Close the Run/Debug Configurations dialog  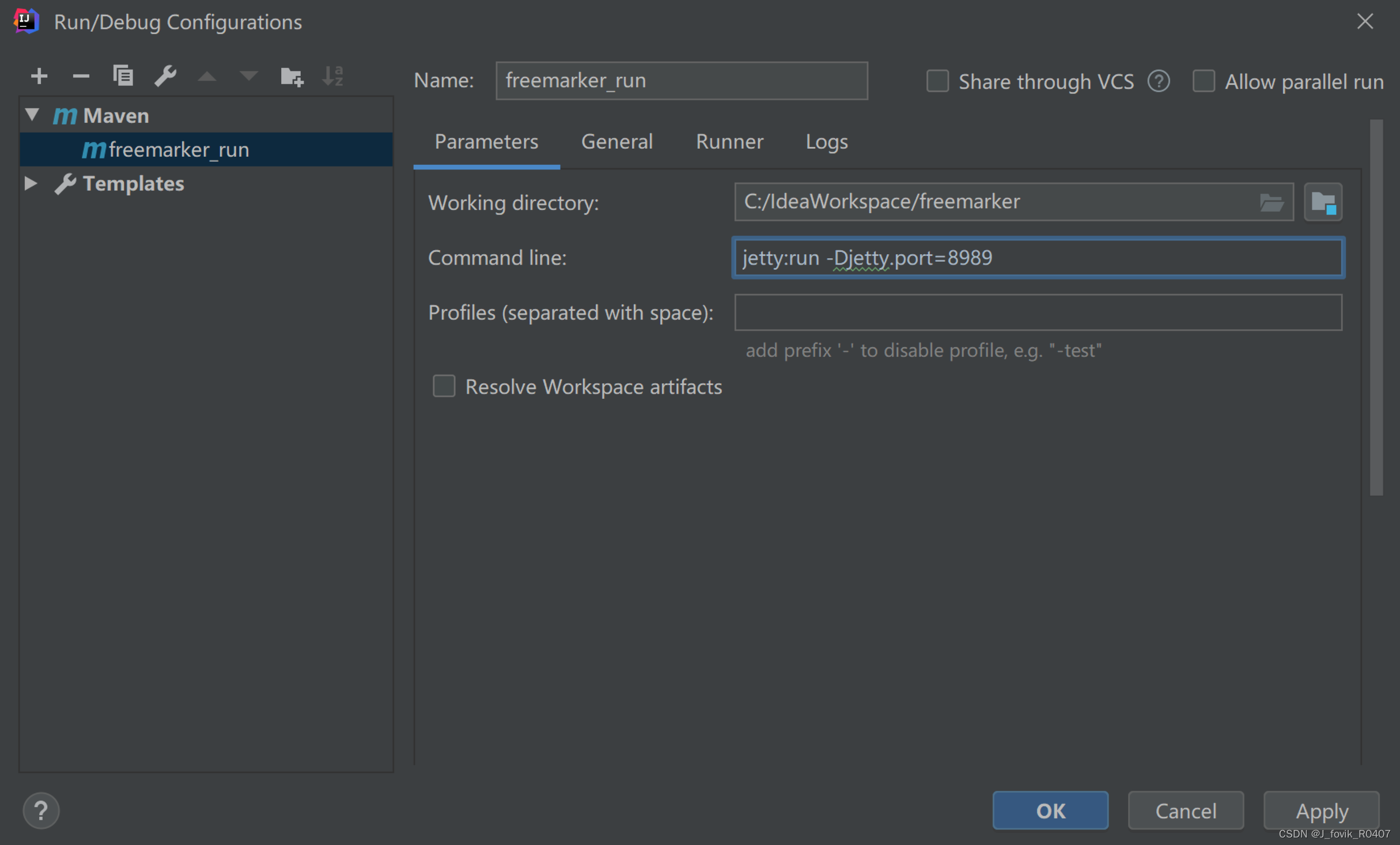1365,21
